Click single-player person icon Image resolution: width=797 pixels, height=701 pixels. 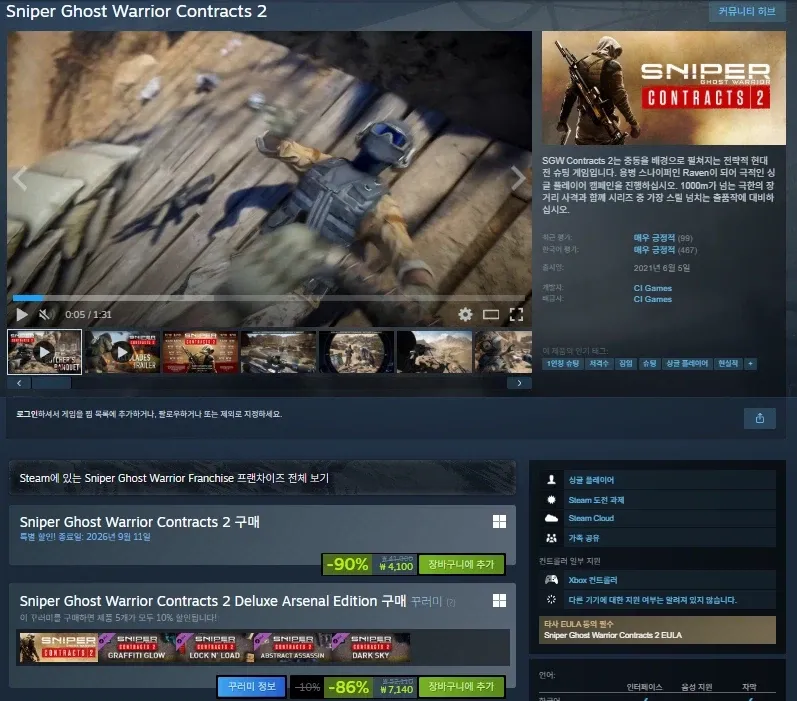[551, 479]
